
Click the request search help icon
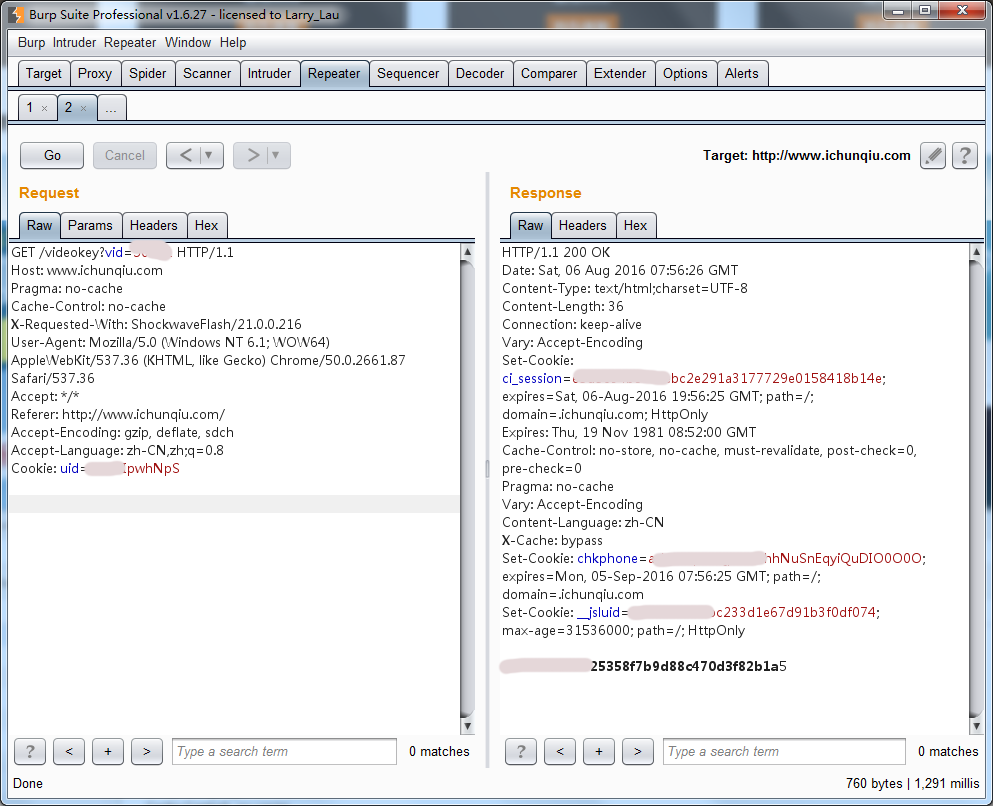(30, 751)
